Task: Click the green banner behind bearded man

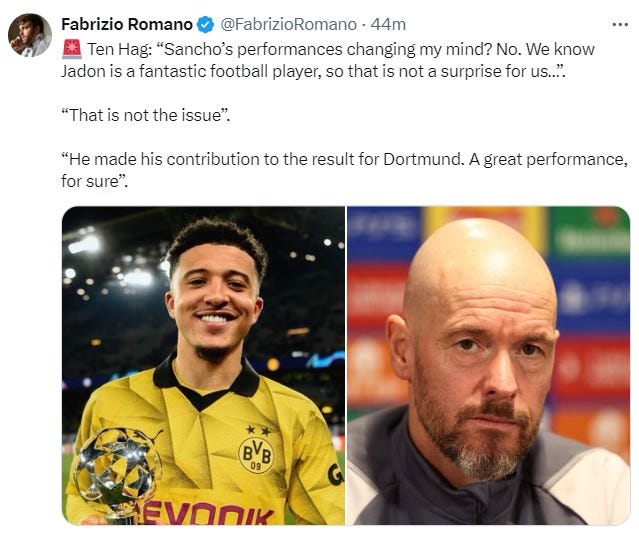Action: pos(589,232)
